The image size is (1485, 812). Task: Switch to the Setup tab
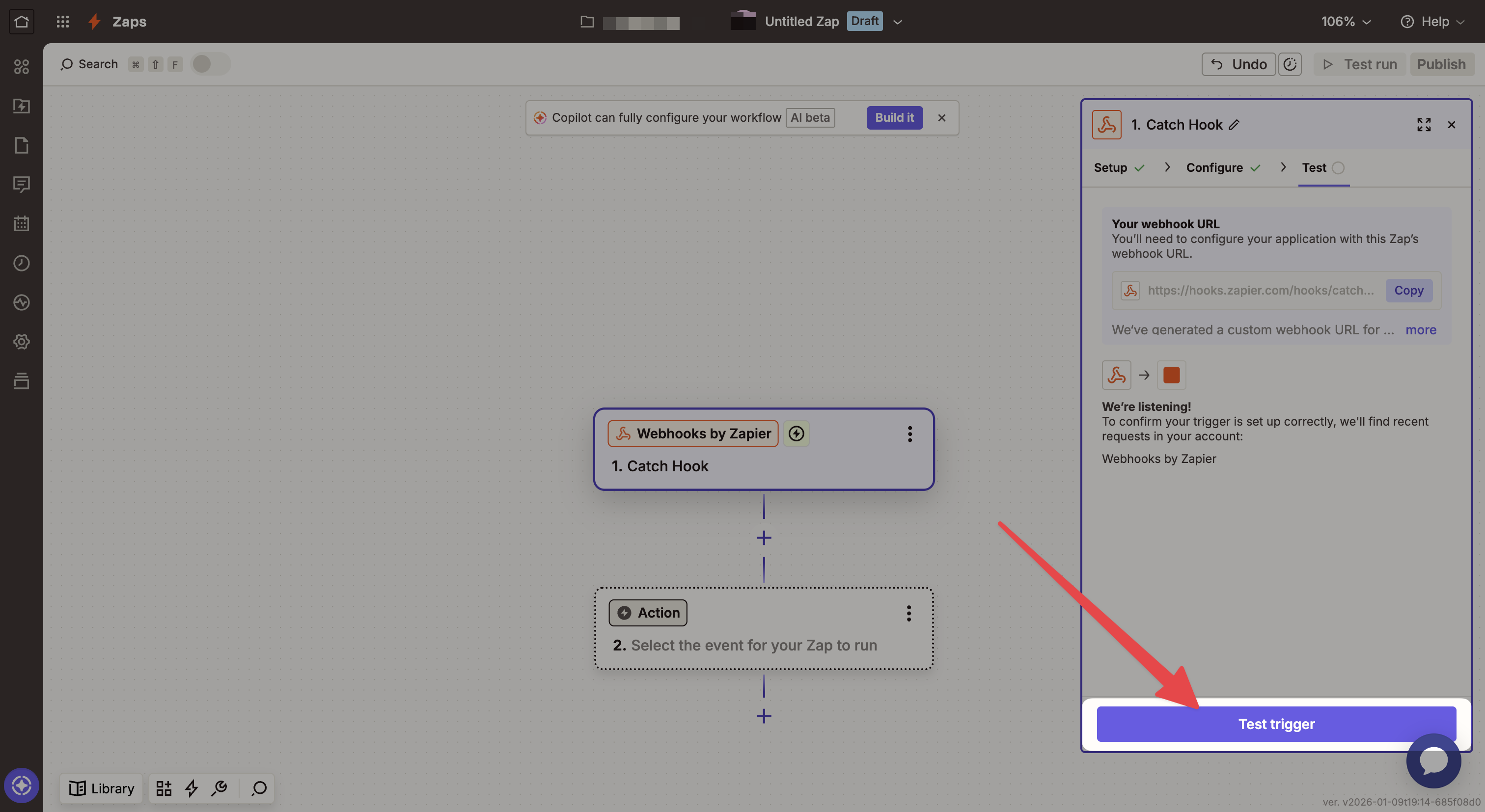click(x=1110, y=168)
